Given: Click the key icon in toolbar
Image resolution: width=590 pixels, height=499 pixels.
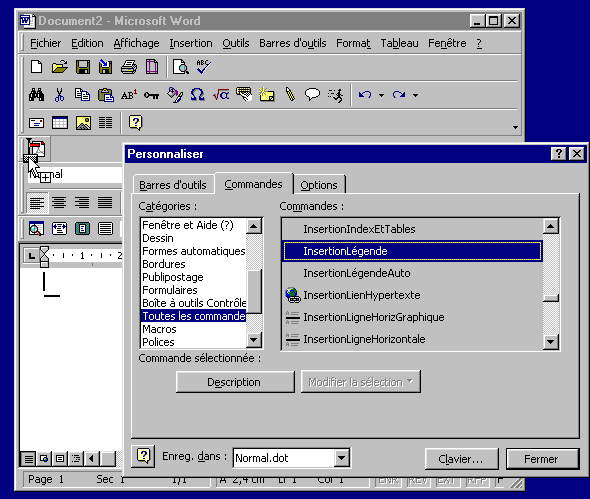Looking at the screenshot, I should pyautogui.click(x=151, y=96).
